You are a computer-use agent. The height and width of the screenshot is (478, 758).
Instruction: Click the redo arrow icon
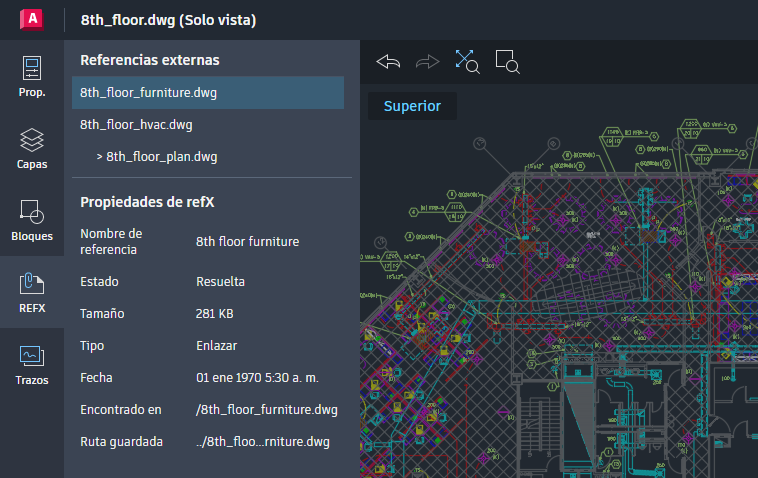(427, 62)
